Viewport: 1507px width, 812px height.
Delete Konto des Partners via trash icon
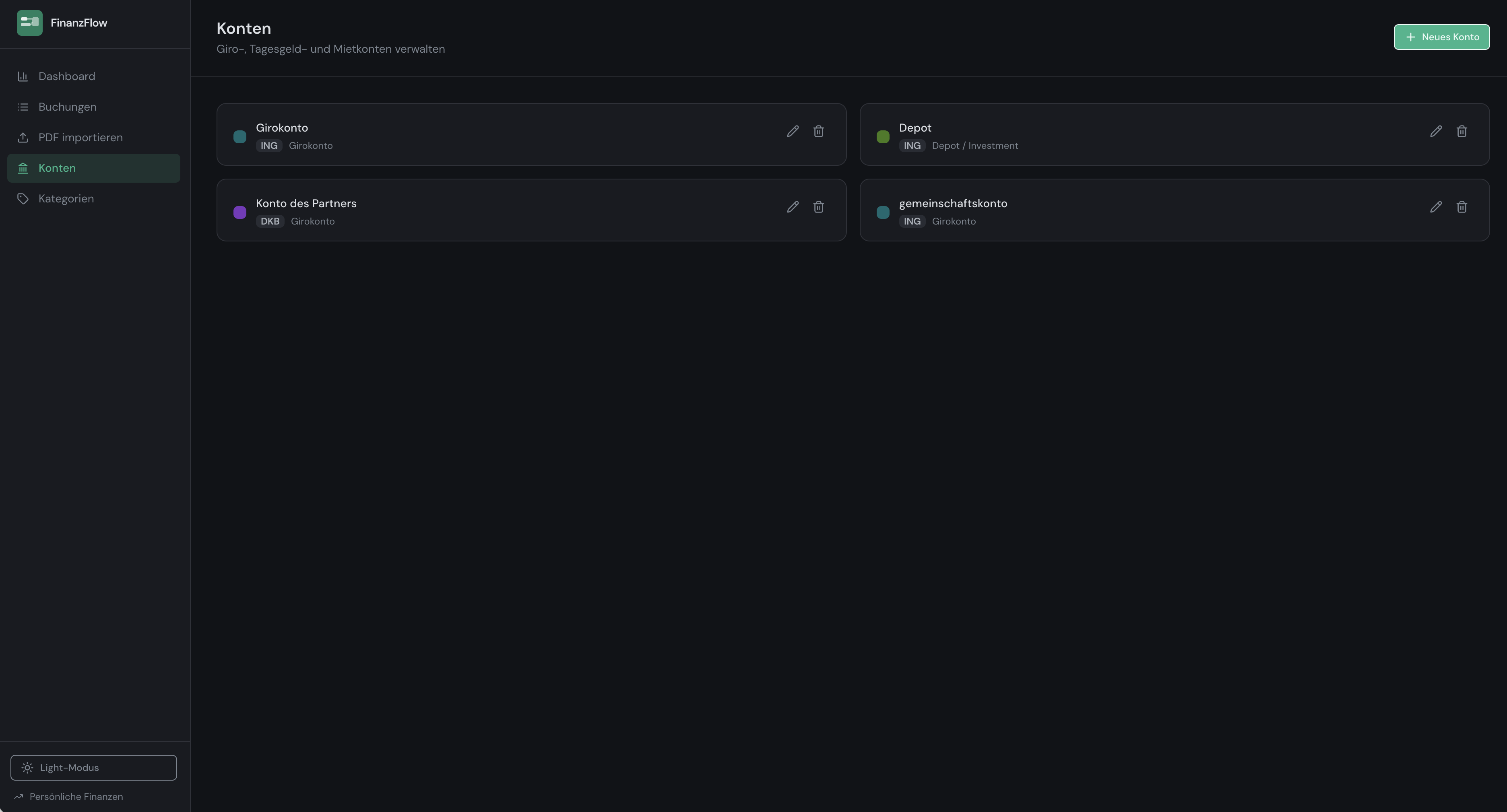(x=818, y=206)
